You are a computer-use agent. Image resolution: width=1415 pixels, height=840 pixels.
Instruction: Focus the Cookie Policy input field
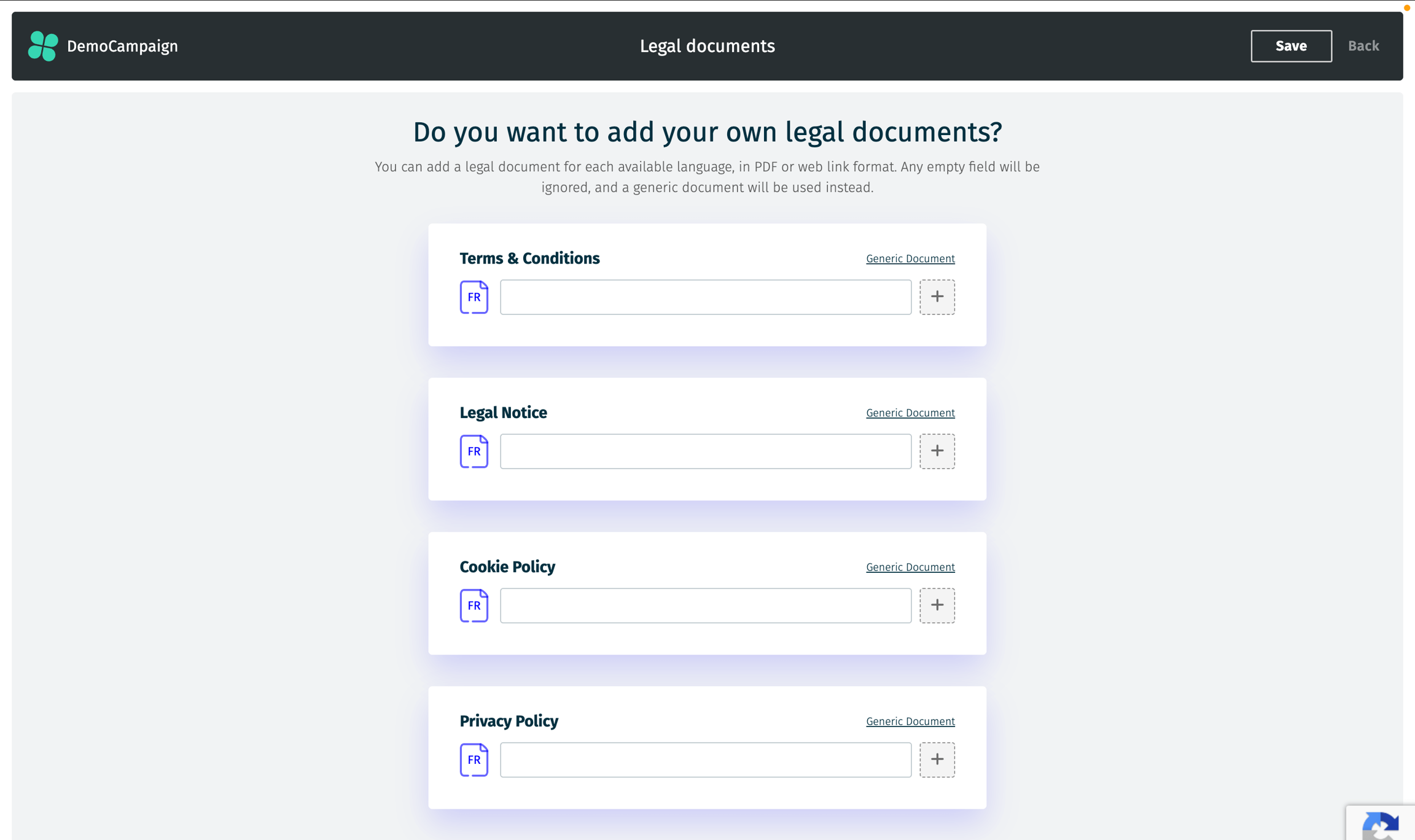click(x=705, y=605)
